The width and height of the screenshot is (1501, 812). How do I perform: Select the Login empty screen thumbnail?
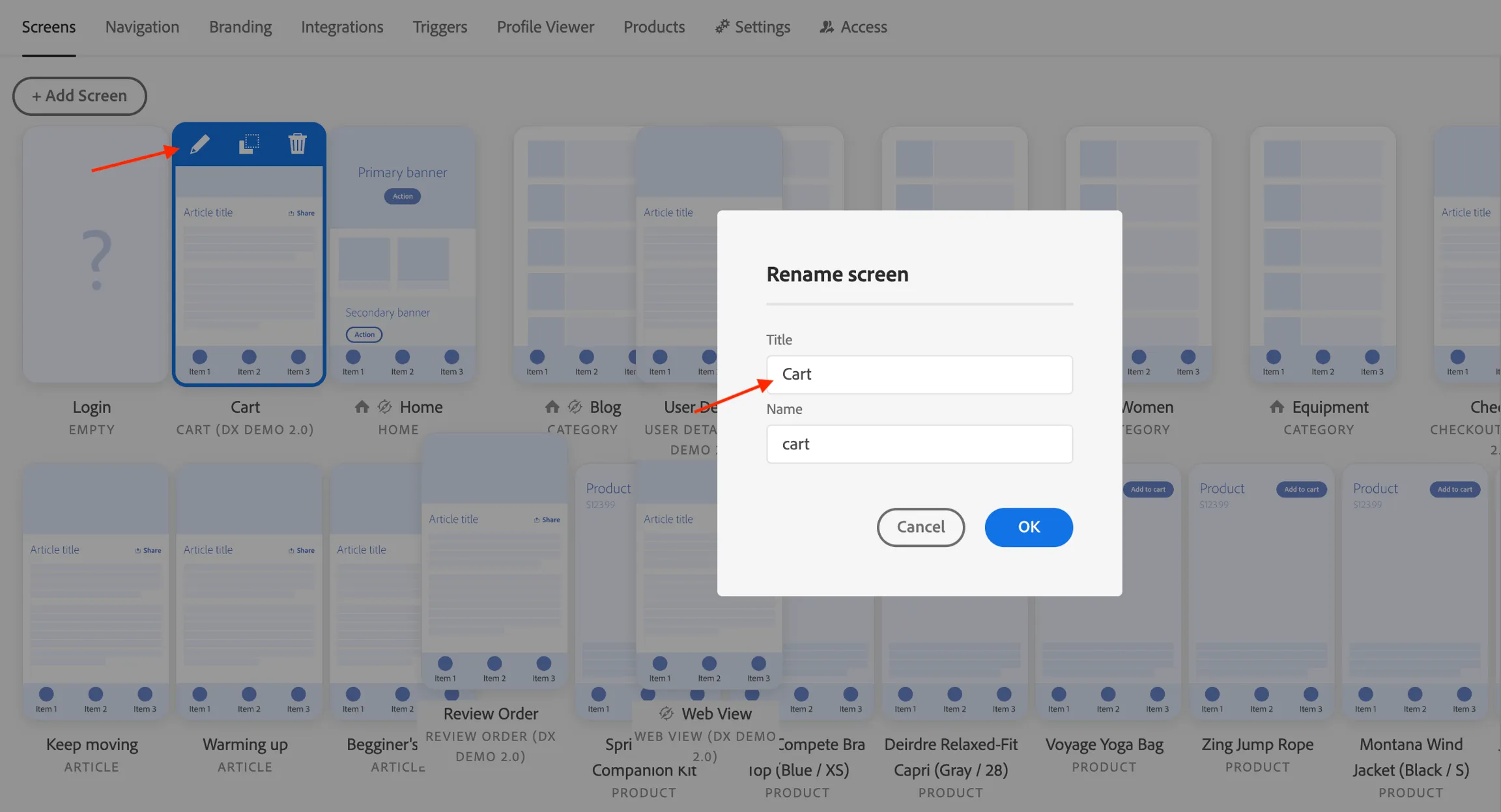pos(95,255)
